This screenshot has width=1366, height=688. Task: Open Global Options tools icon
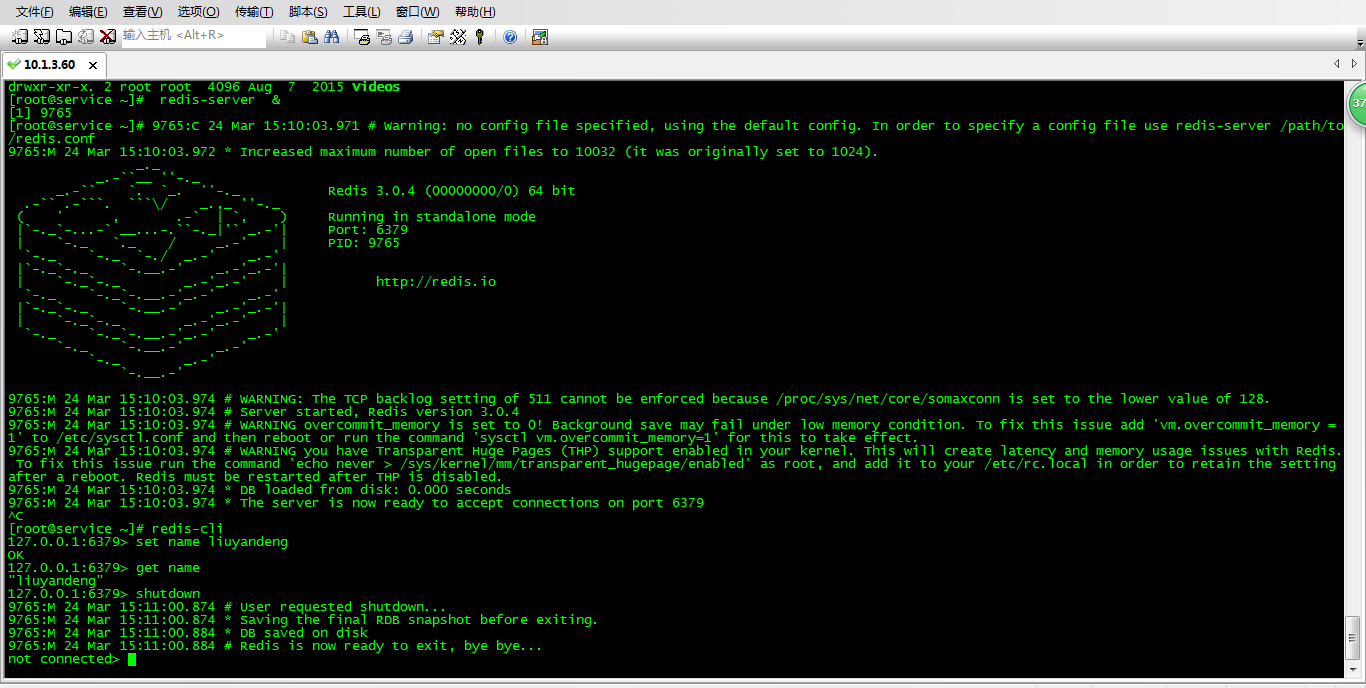(x=458, y=37)
